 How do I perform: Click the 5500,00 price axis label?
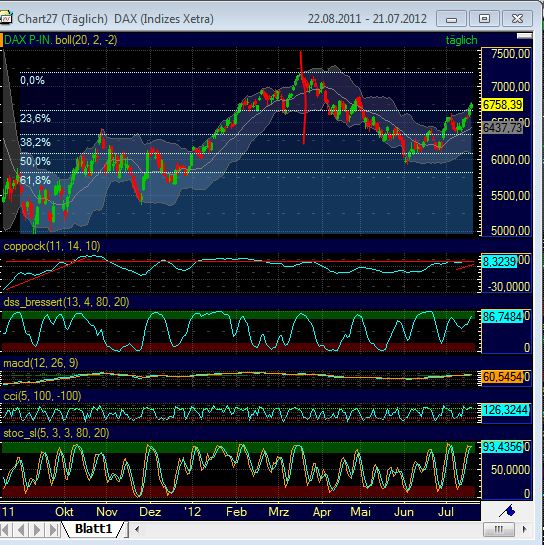coord(511,196)
